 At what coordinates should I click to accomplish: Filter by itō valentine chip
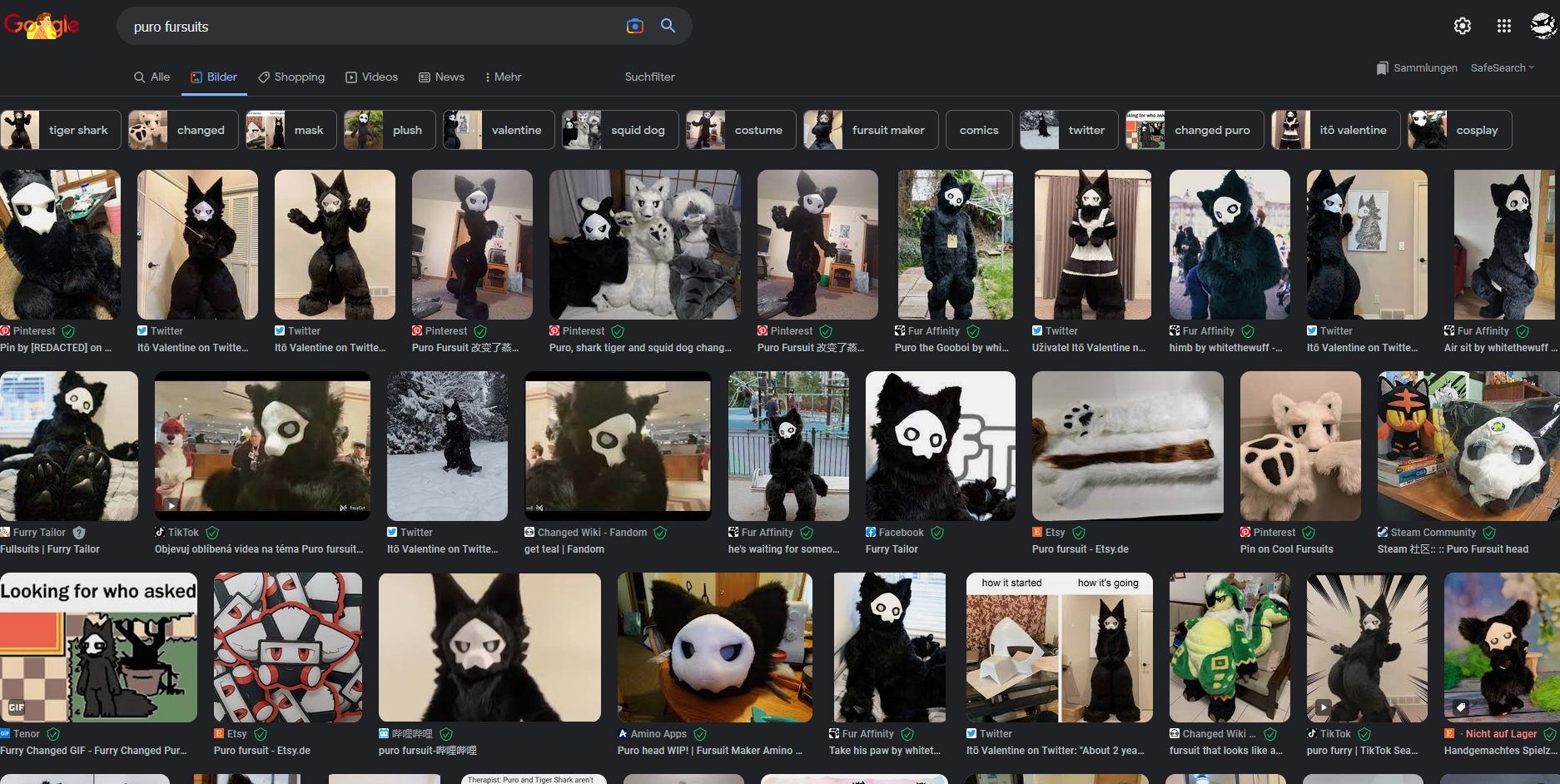1336,130
